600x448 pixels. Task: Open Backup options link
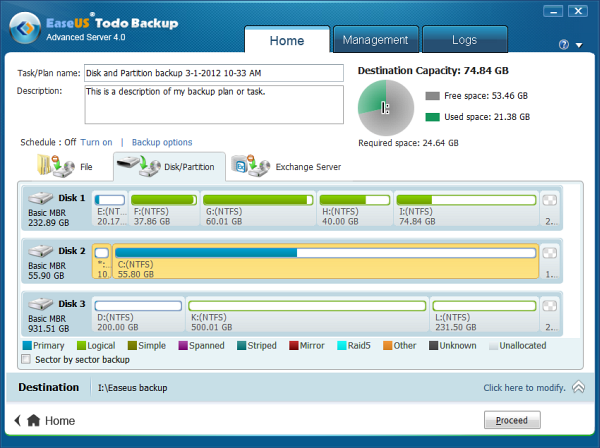coord(162,142)
